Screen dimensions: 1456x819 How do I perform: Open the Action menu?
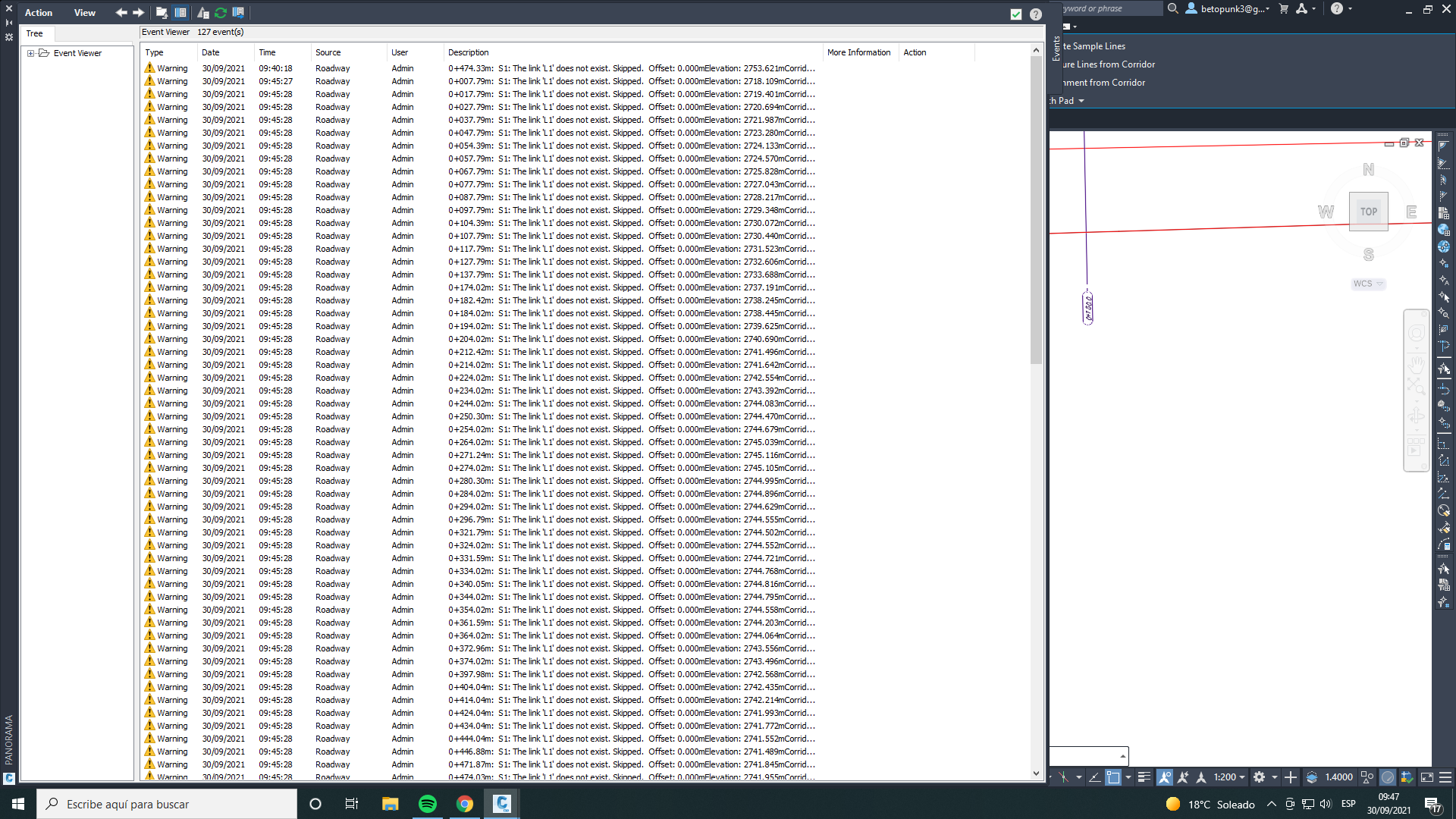39,13
